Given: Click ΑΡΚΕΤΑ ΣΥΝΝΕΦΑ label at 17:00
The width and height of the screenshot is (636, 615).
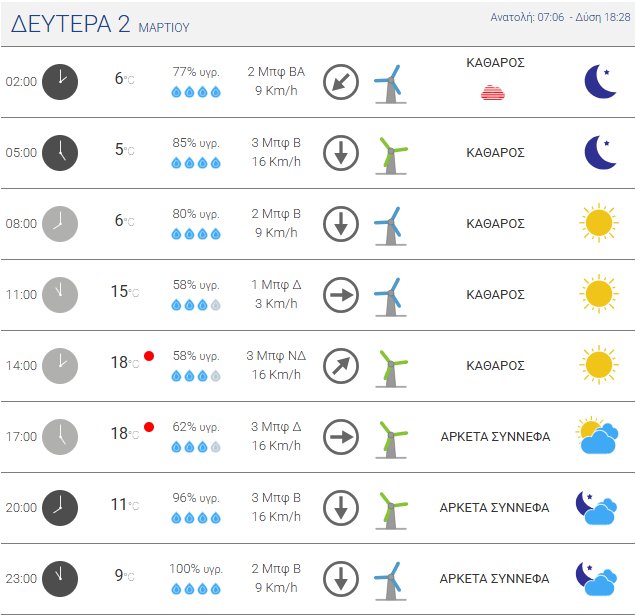Looking at the screenshot, I should click(494, 436).
